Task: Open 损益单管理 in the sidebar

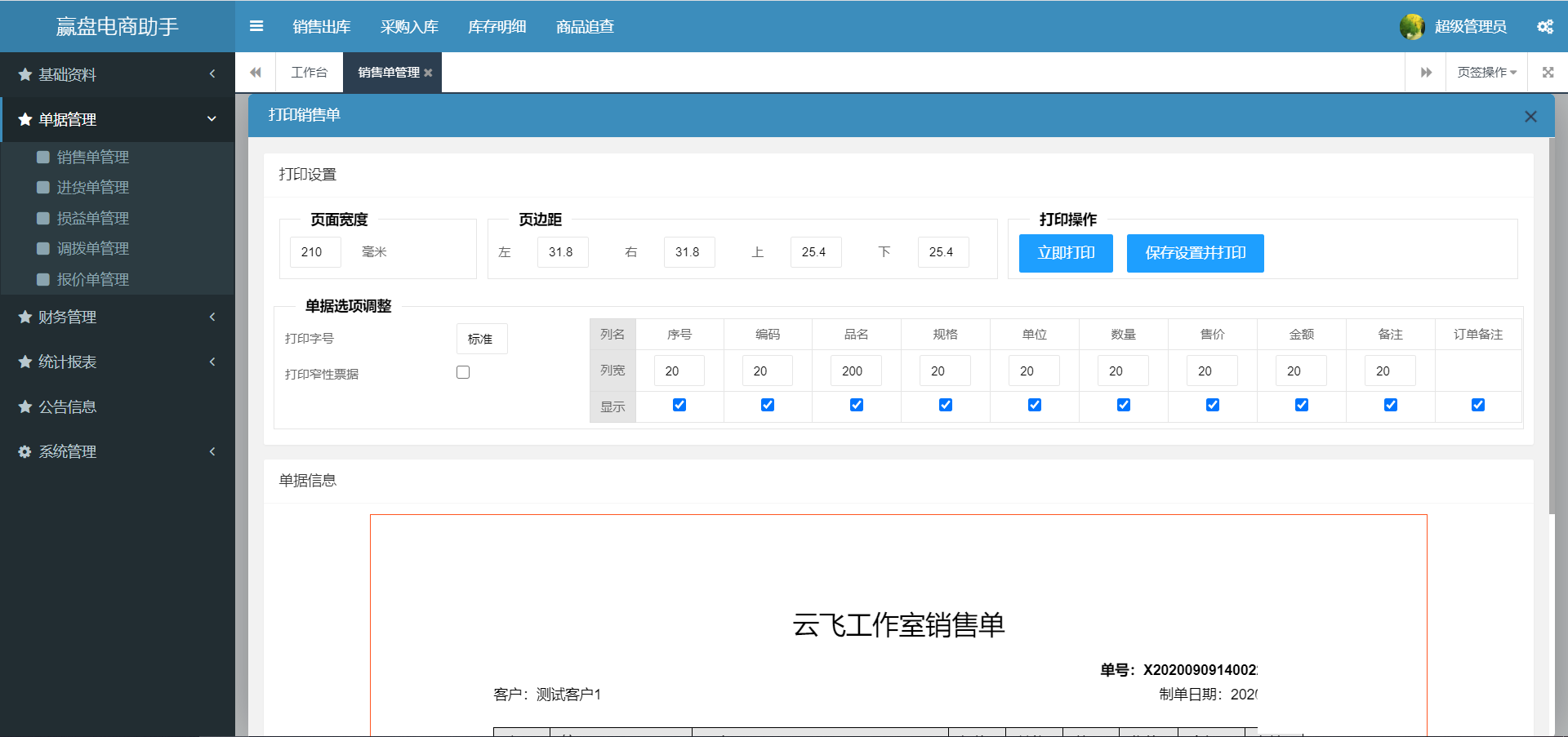Action: click(93, 218)
